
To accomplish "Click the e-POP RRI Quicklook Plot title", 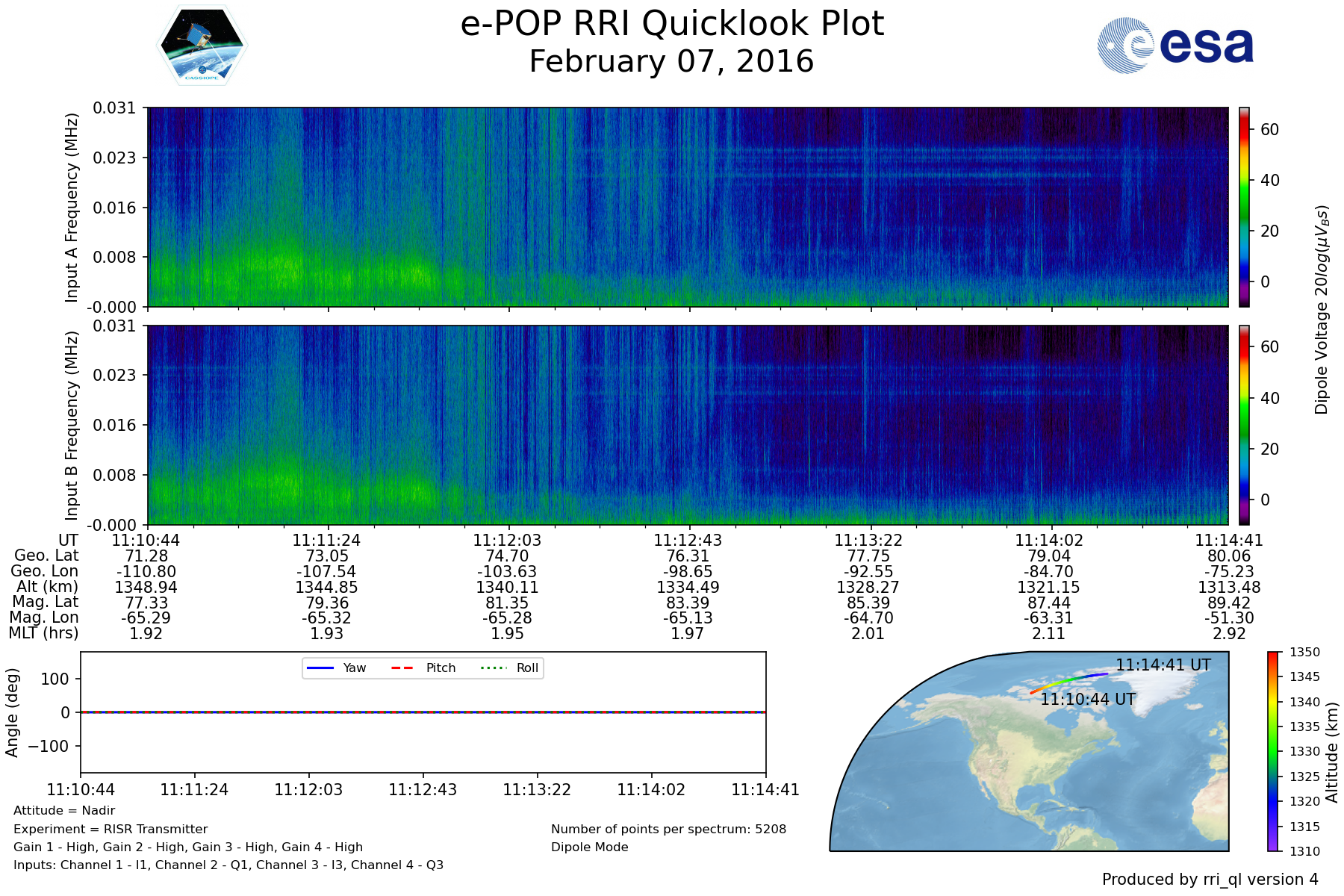I will point(672,24).
